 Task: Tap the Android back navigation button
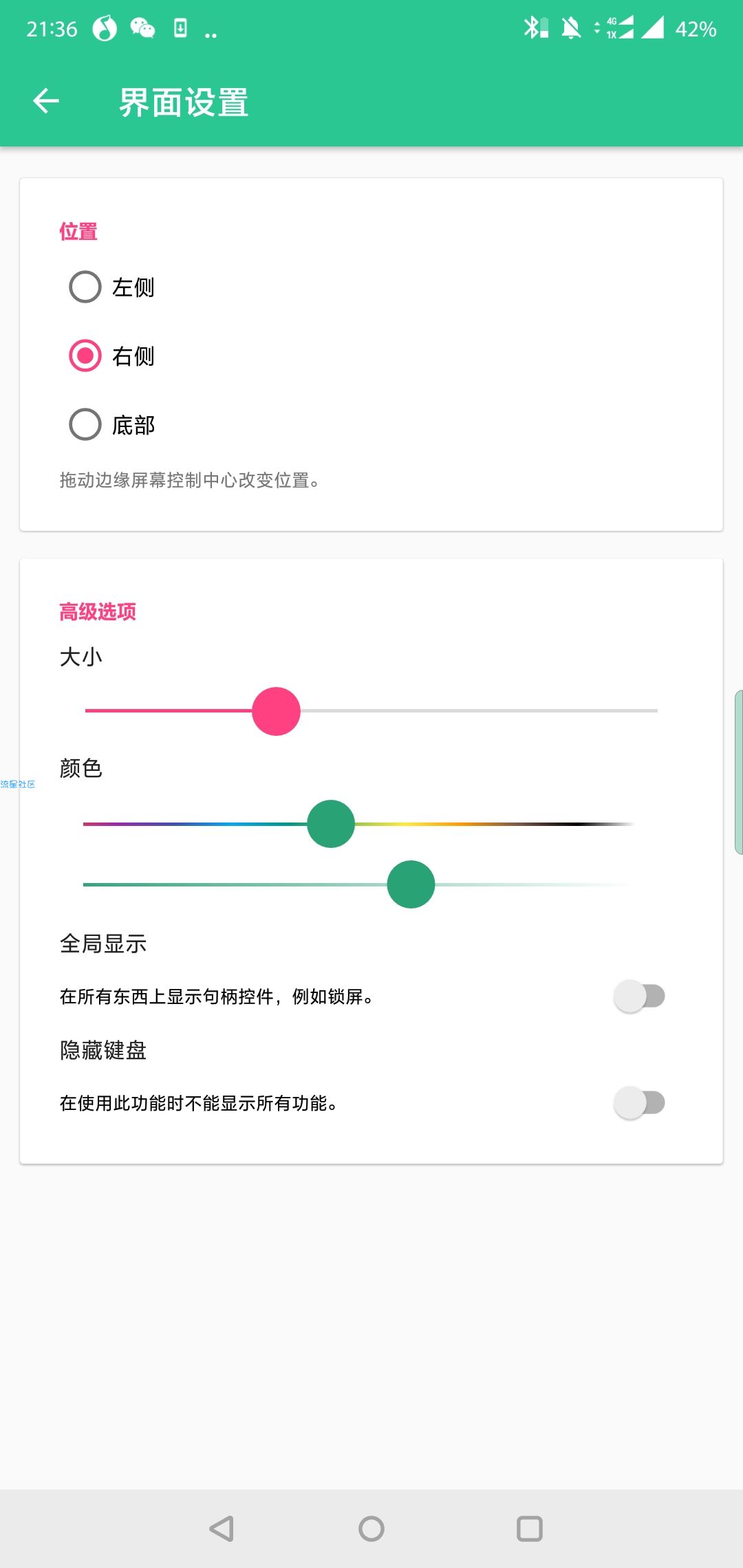(222, 1529)
